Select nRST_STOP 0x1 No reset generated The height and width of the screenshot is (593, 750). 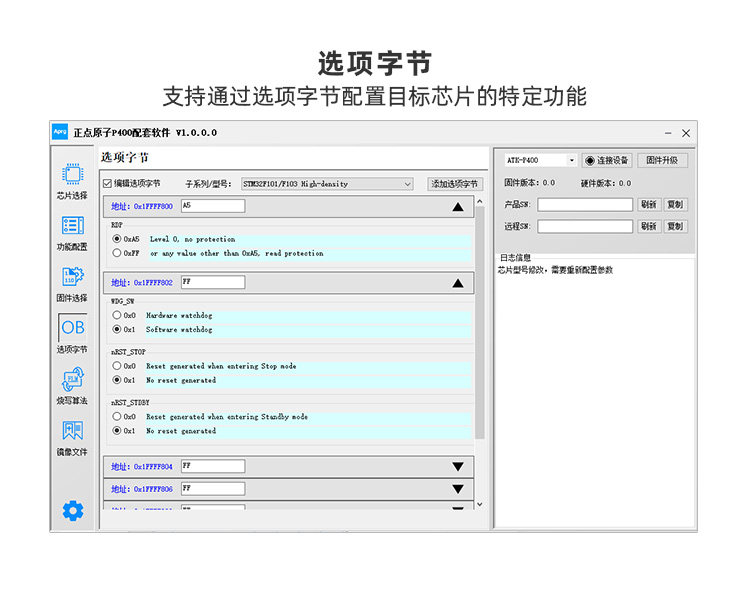tap(117, 380)
